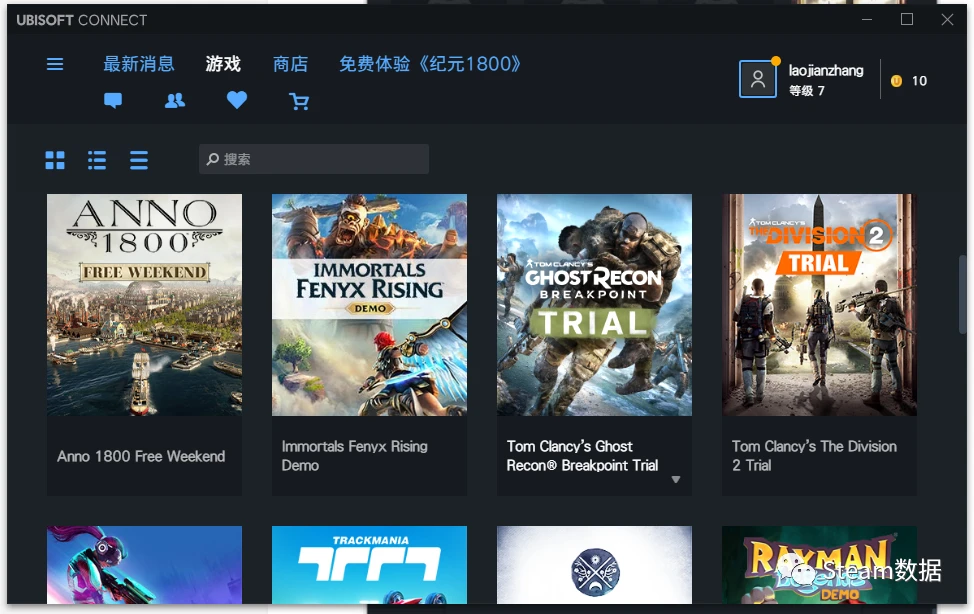Minimize the Ubisoft Connect window

coord(867,20)
